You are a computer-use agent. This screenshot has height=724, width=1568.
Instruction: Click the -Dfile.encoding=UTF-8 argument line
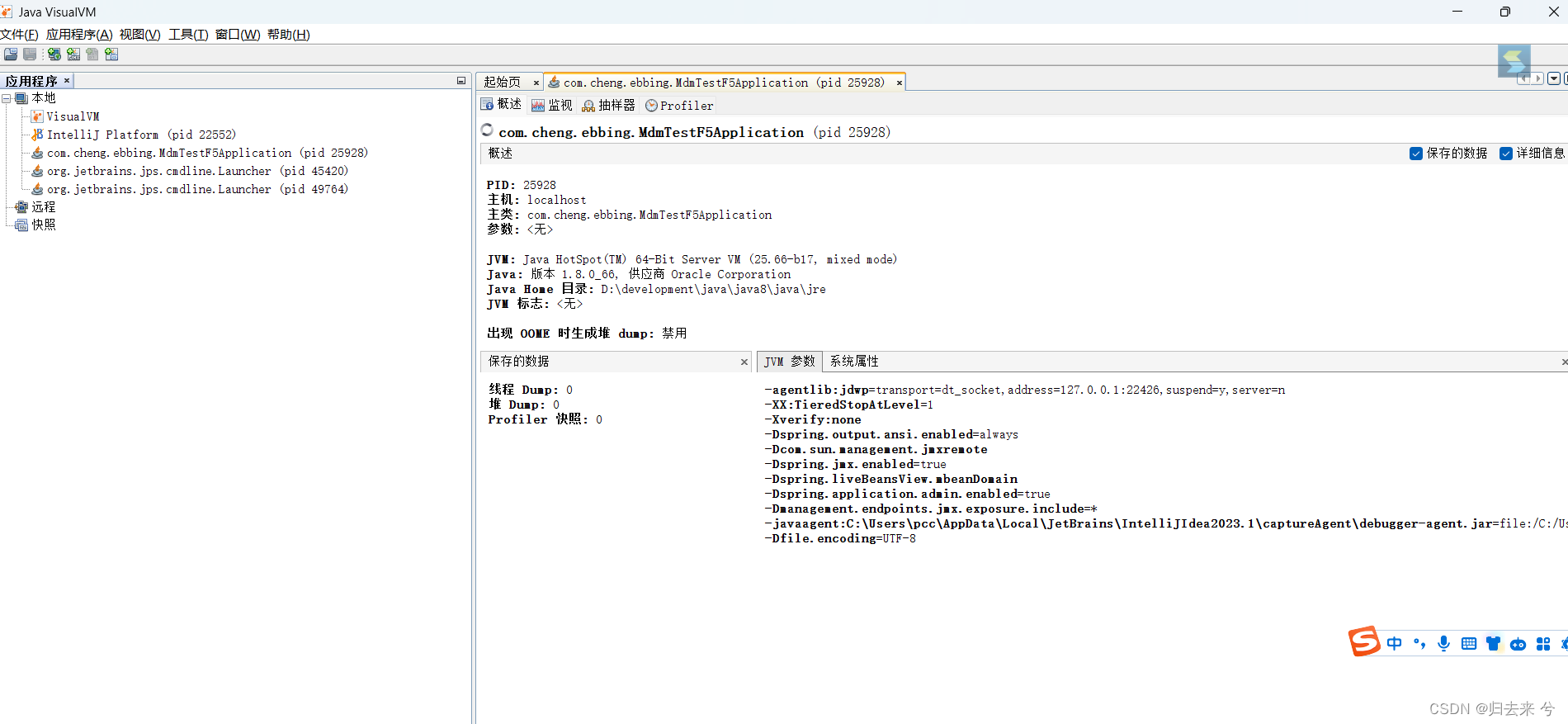pyautogui.click(x=840, y=538)
